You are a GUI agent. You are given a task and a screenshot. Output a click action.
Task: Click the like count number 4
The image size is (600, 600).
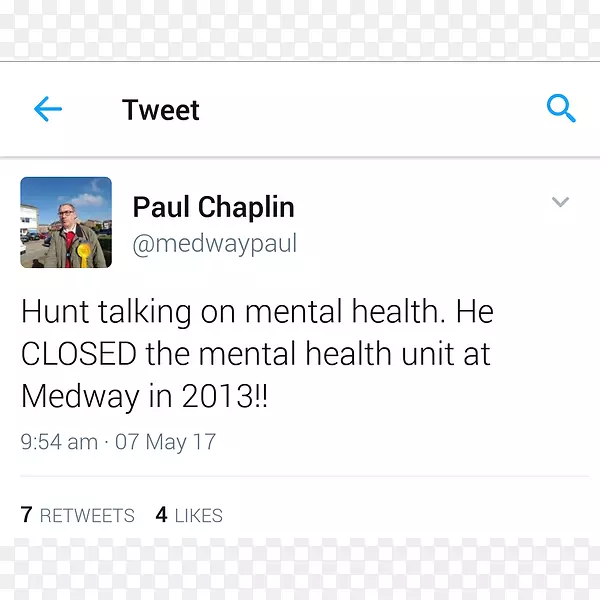(x=161, y=515)
